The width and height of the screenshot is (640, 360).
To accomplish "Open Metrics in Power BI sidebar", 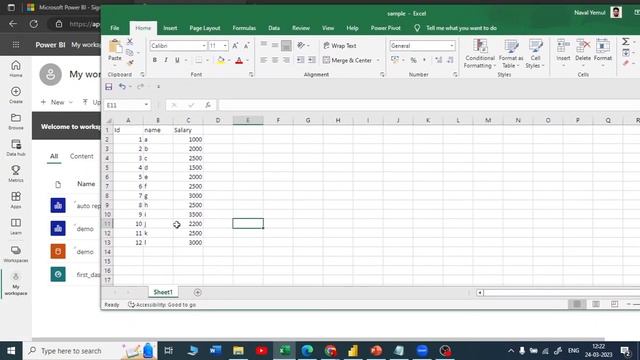I will point(16,173).
